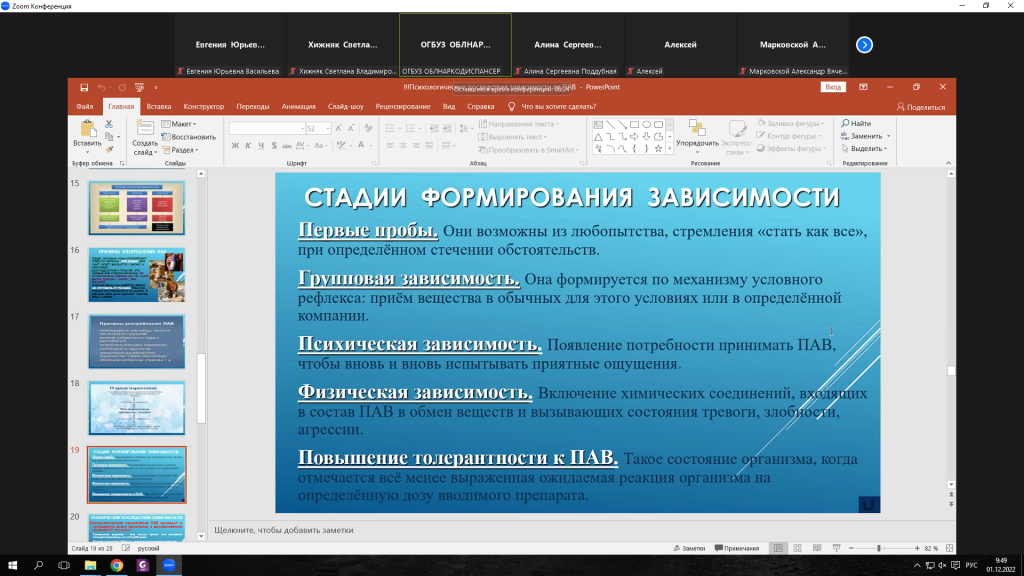1024x576 pixels.
Task: Click the Paste (Вставить) clipboard icon
Action: pyautogui.click(x=87, y=129)
